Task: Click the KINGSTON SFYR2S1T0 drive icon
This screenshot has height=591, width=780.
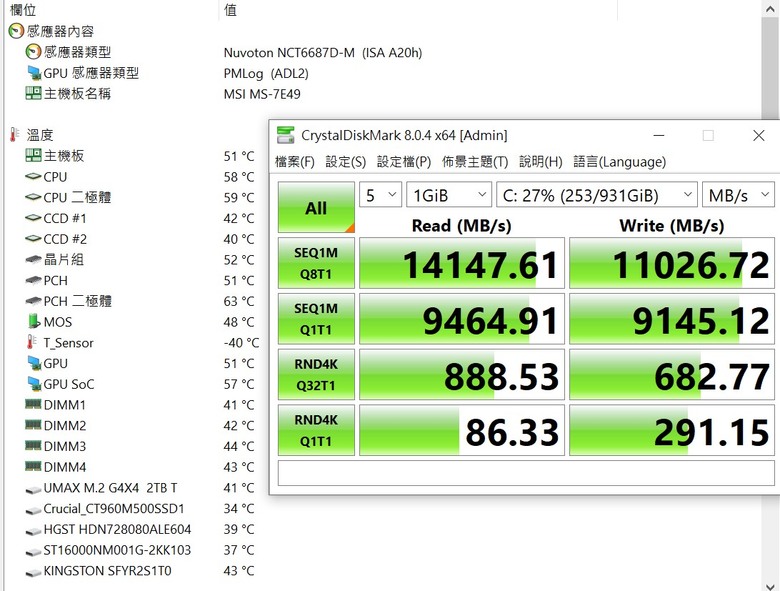Action: coord(33,573)
